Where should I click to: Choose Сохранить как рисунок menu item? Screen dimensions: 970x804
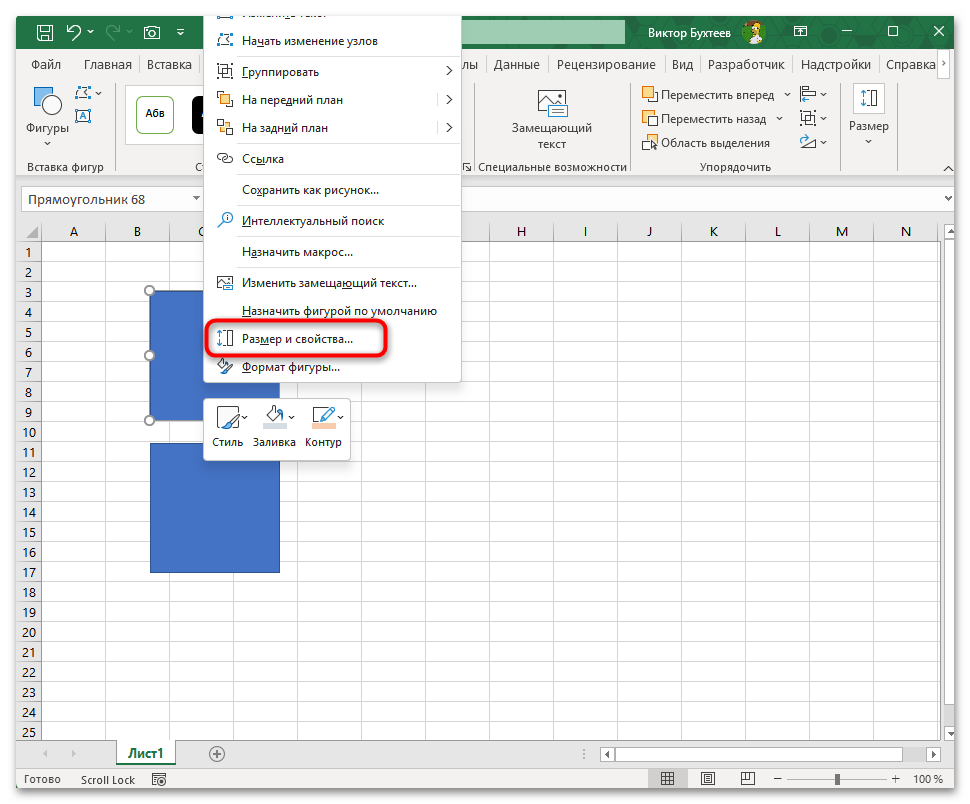[332, 190]
